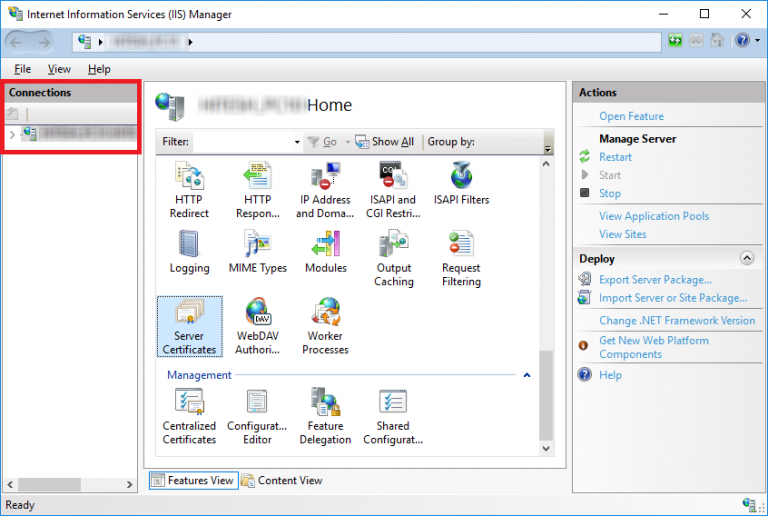
Task: Click Import Server or Site Package
Action: point(673,298)
